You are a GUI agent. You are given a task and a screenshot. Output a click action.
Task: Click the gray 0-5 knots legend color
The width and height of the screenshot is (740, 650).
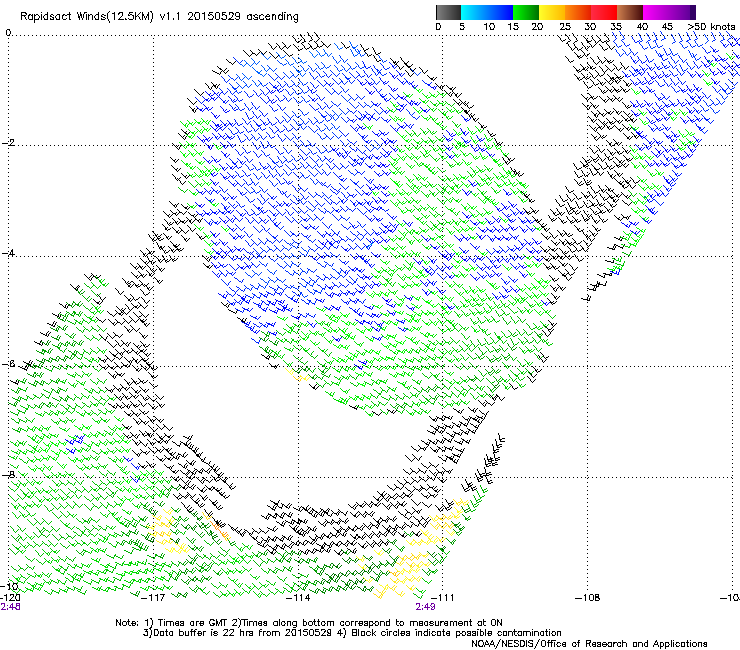[448, 12]
